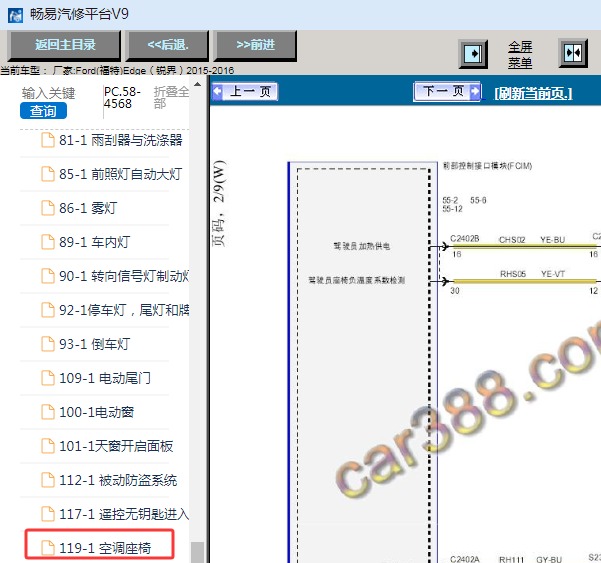Click page reference 55-12 in diagram
The width and height of the screenshot is (601, 563).
click(452, 209)
